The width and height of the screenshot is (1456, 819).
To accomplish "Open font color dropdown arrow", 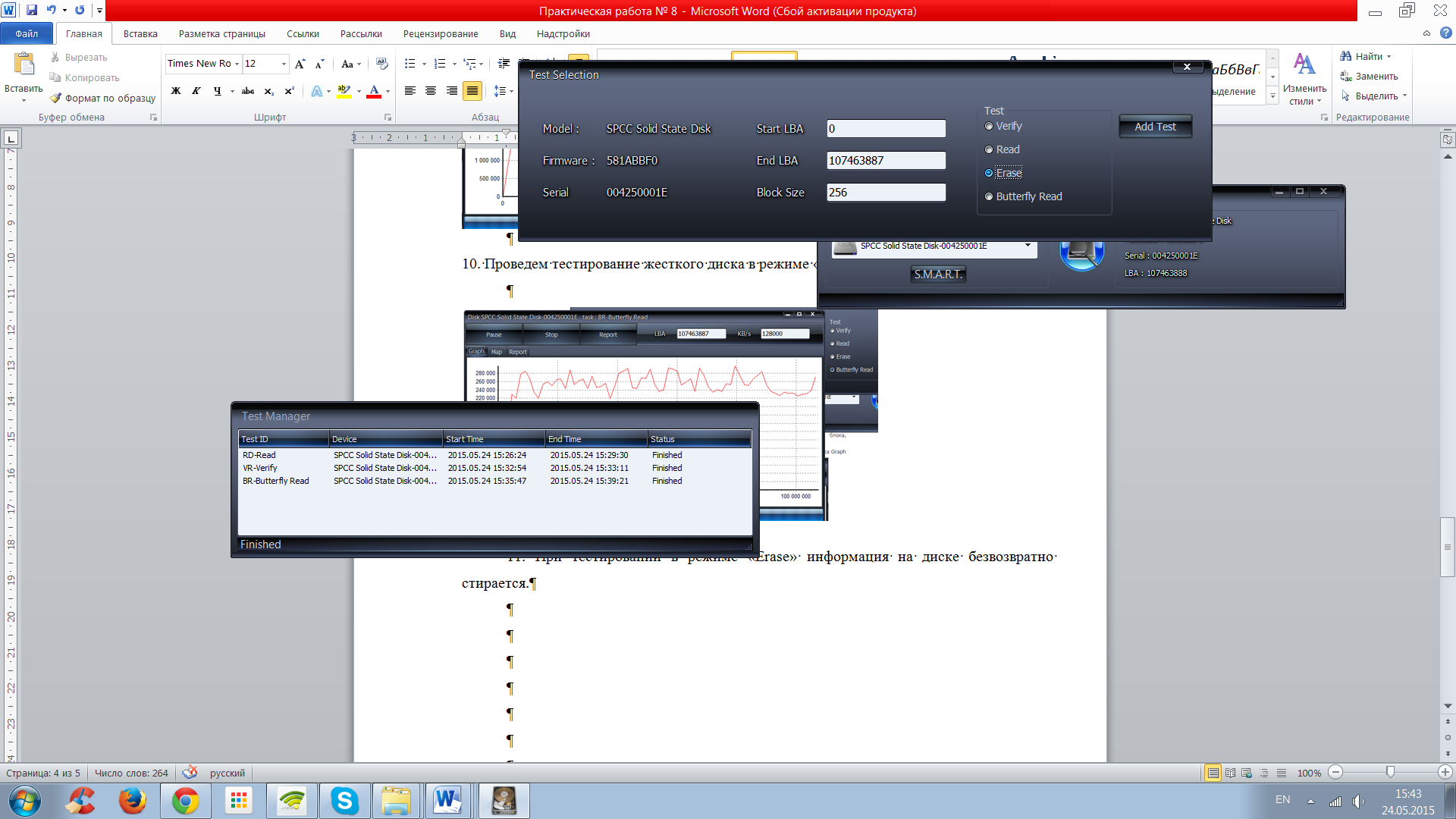I will pos(388,91).
